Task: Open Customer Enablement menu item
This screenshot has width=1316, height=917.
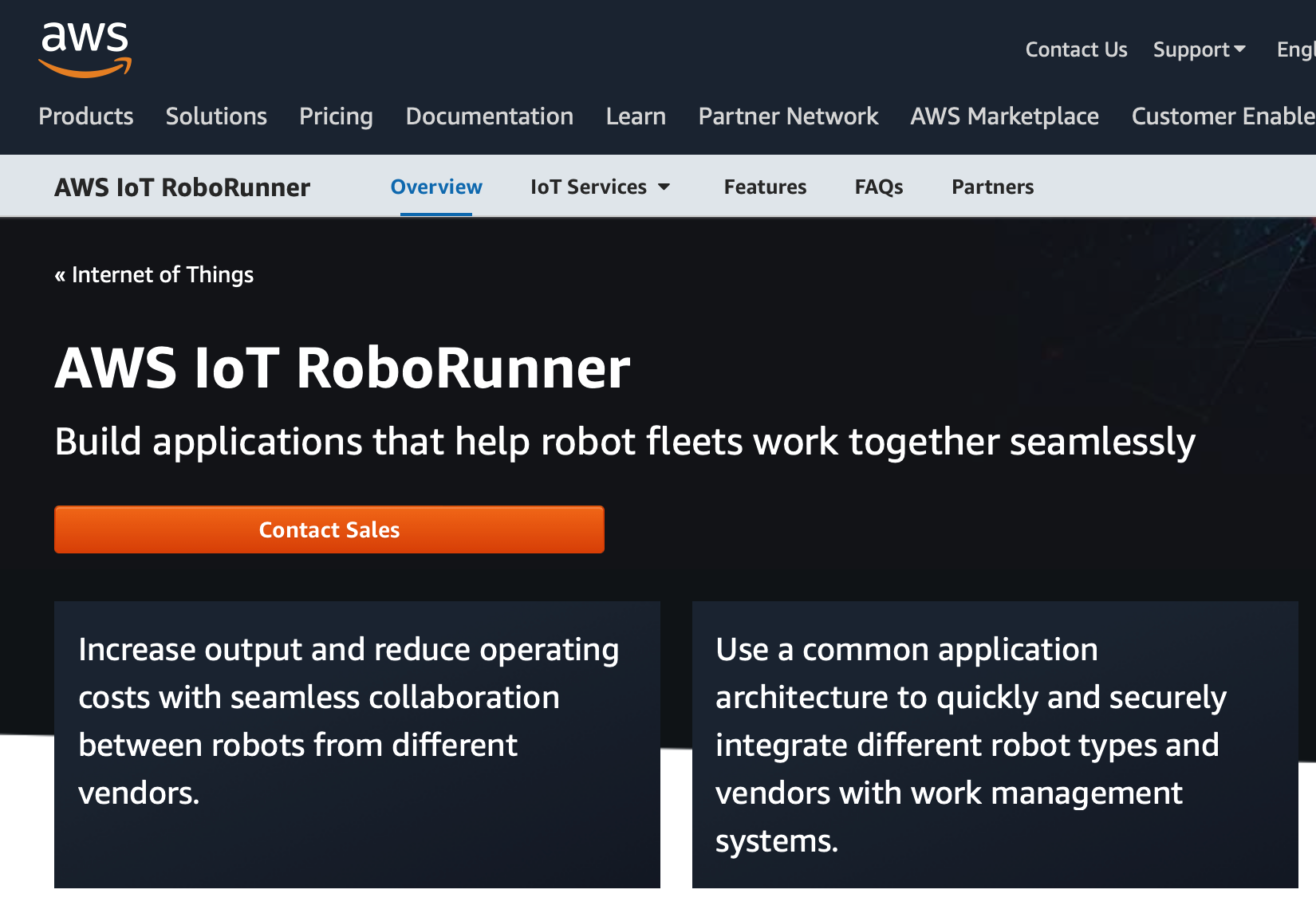Action: (x=1222, y=116)
